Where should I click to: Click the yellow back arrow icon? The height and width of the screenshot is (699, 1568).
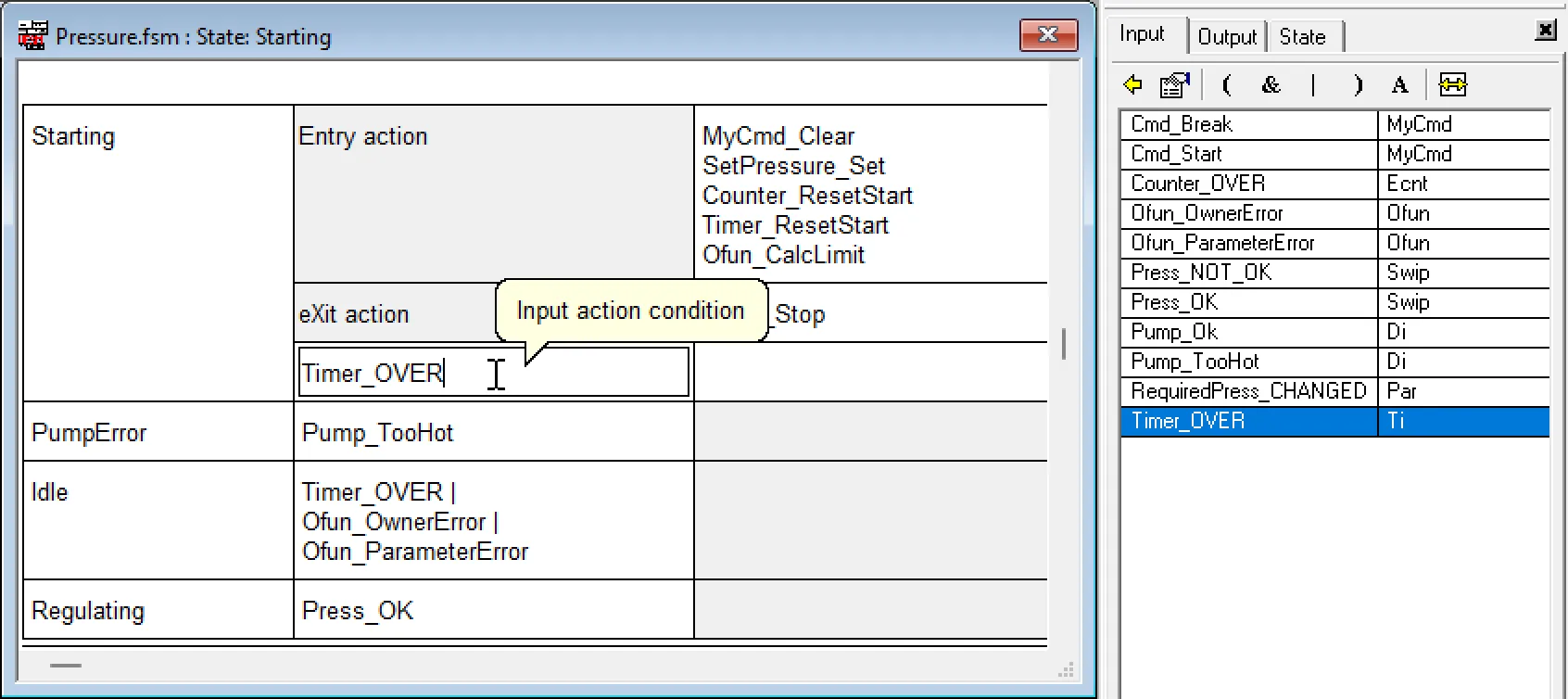(1132, 85)
